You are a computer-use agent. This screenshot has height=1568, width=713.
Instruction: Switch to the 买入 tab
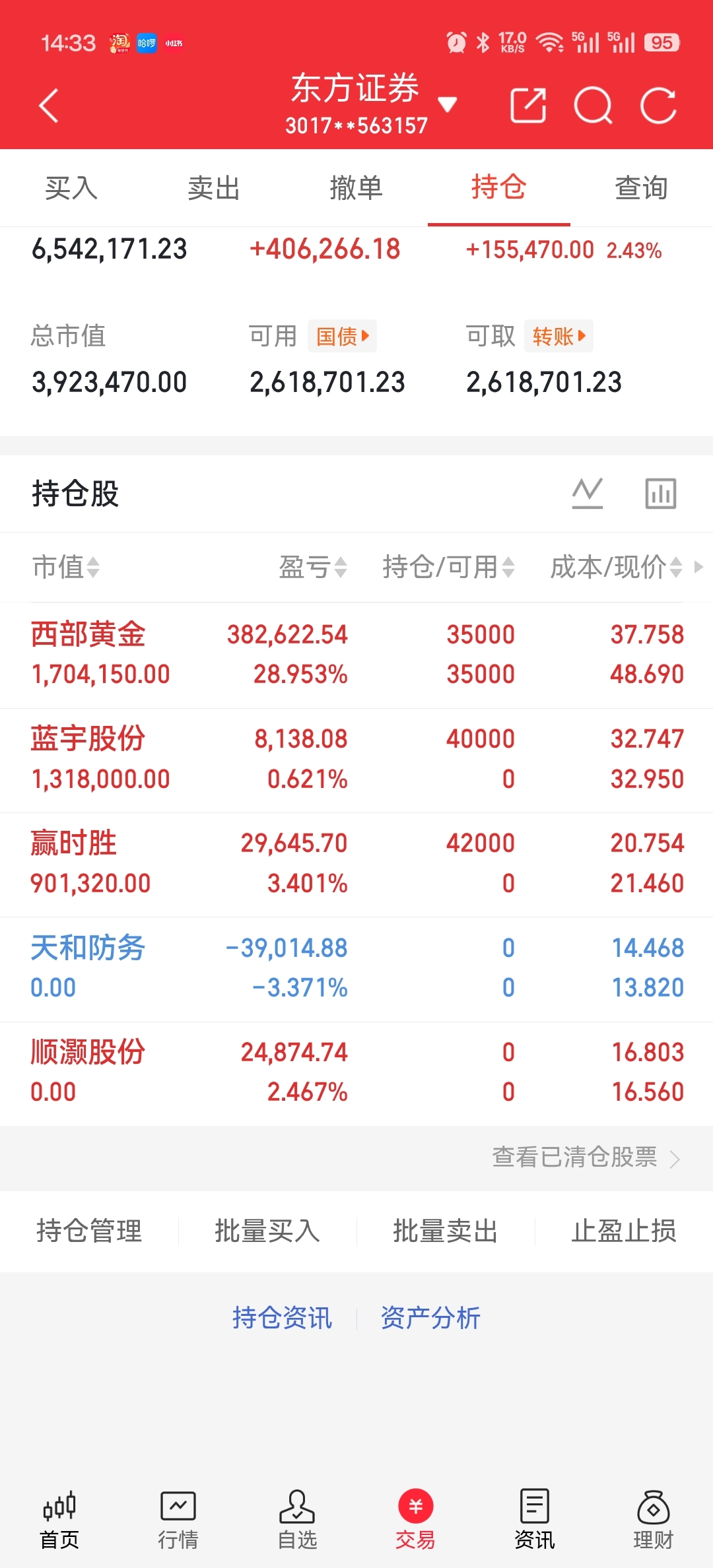coord(71,188)
